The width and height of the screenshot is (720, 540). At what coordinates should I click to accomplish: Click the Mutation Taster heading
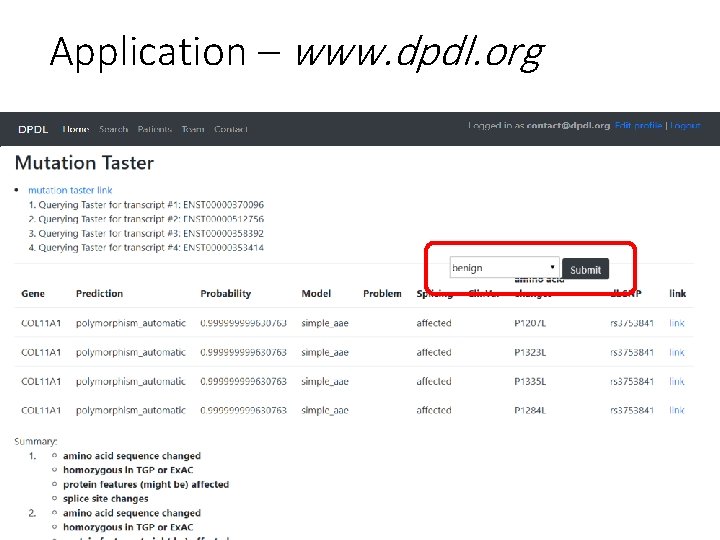pyautogui.click(x=84, y=163)
